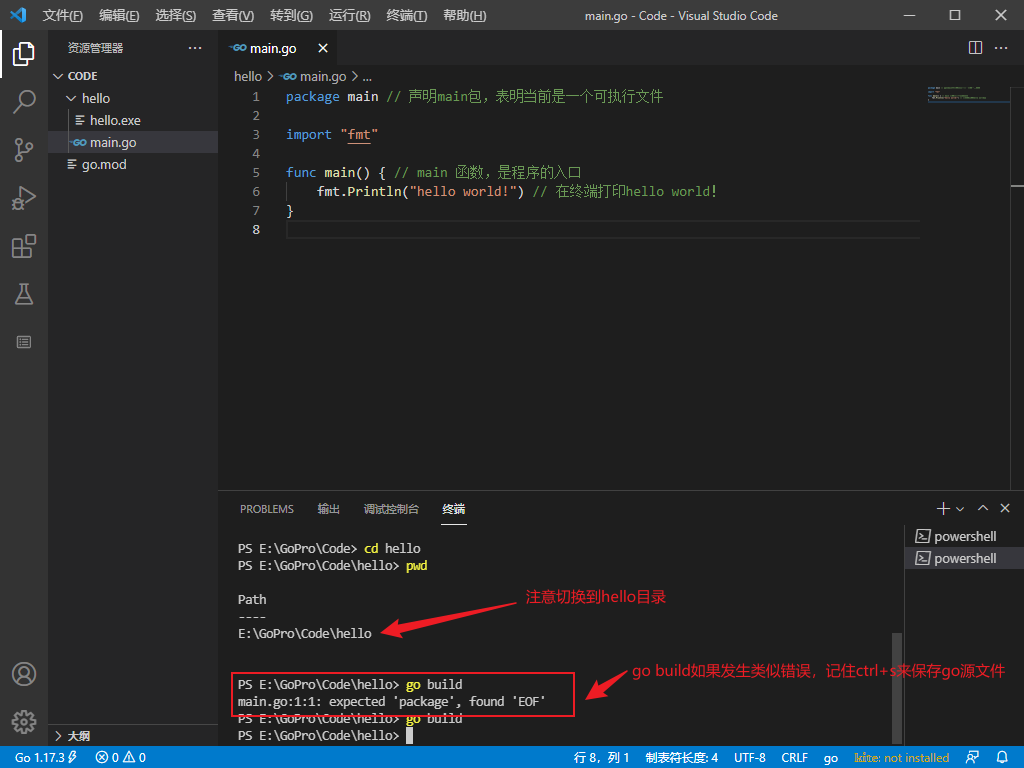Open the Manage settings gear
The image size is (1024, 768).
pos(24,721)
